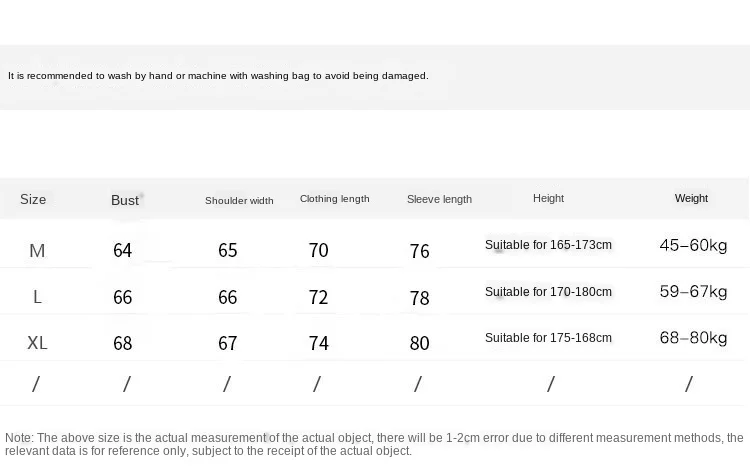The image size is (750, 471).
Task: Click the 45–60kg weight value
Action: coord(693,245)
